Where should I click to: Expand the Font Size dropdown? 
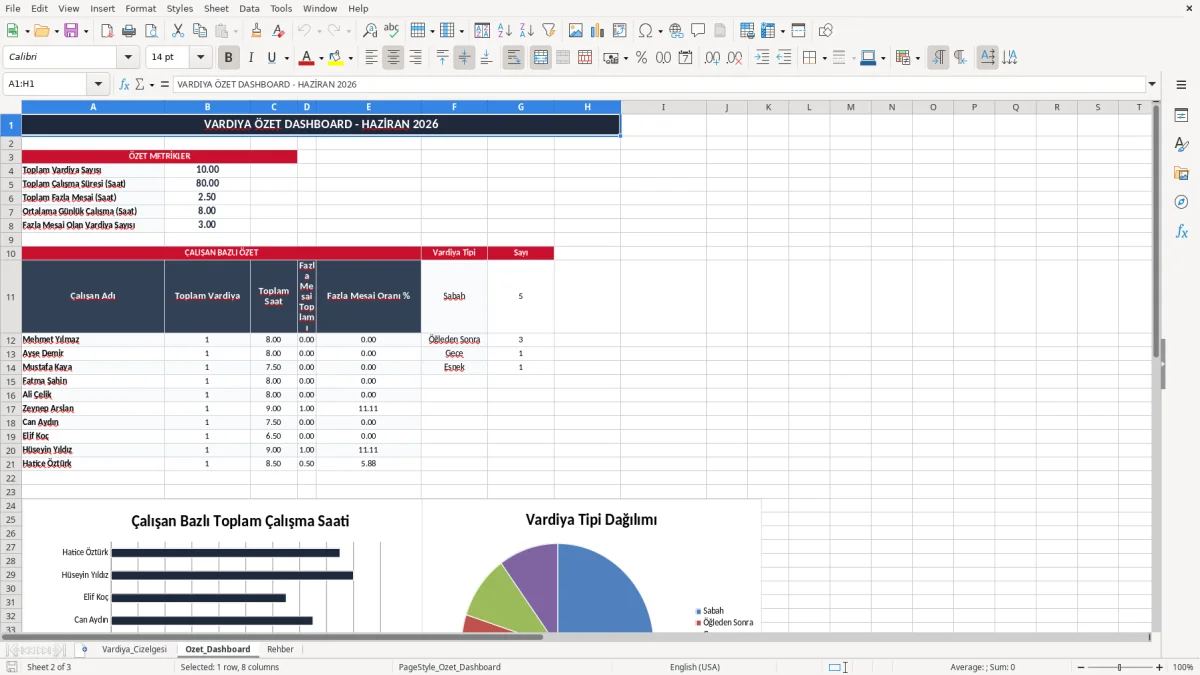(x=201, y=58)
